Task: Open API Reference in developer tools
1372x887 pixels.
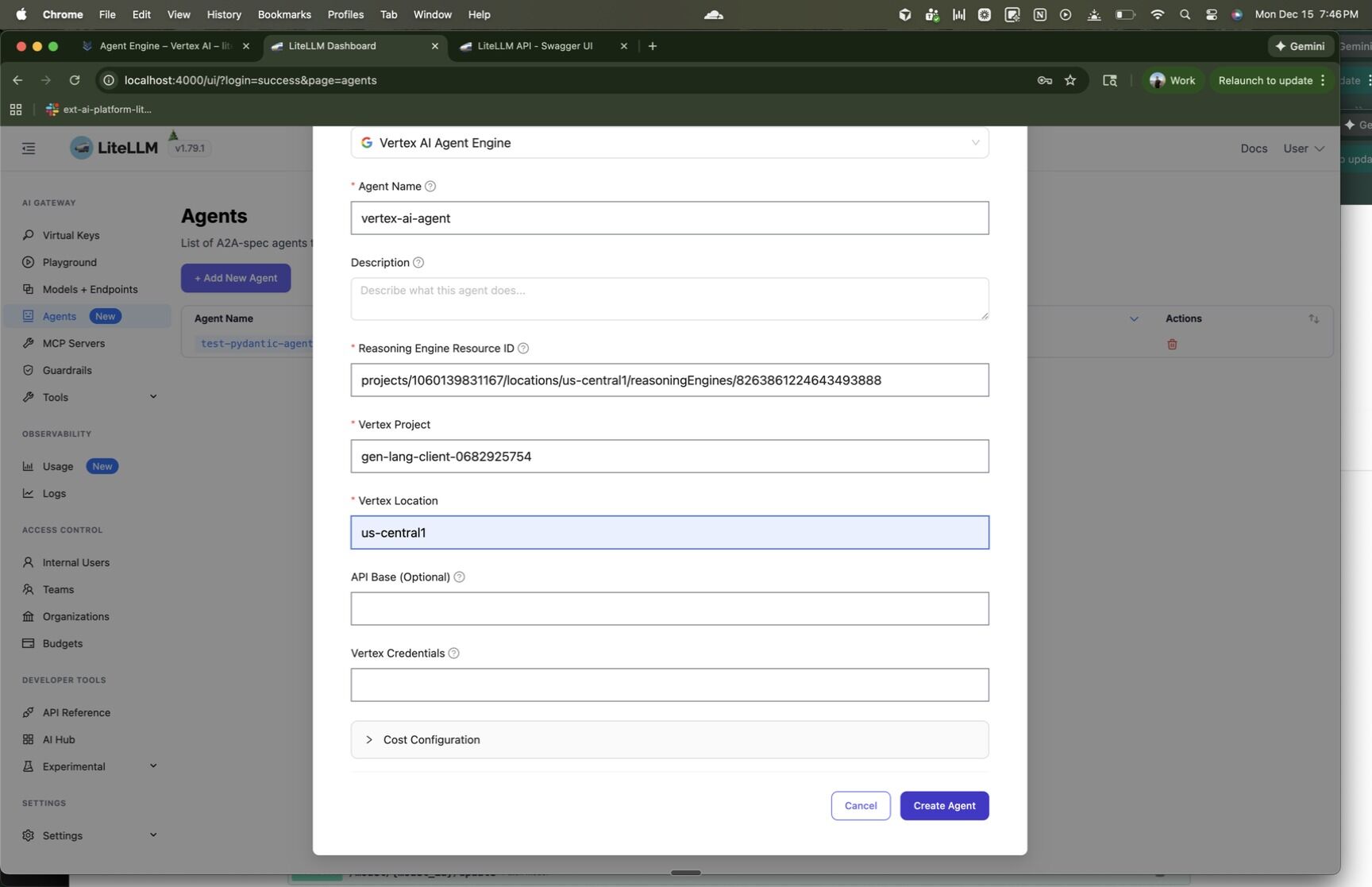Action: click(x=76, y=712)
